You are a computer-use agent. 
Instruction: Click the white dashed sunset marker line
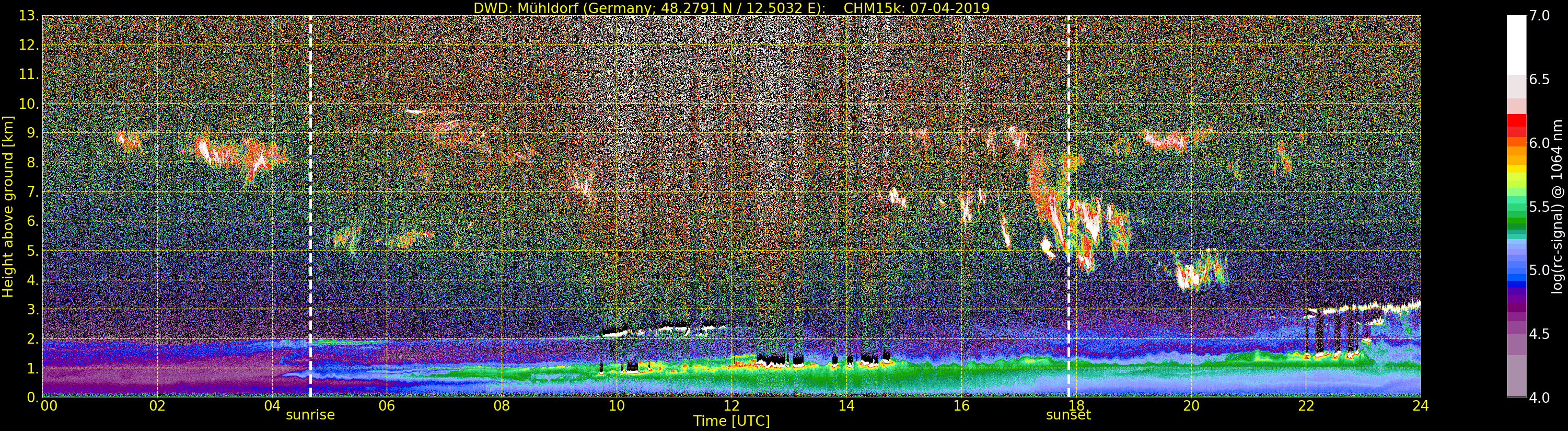coord(1068,206)
